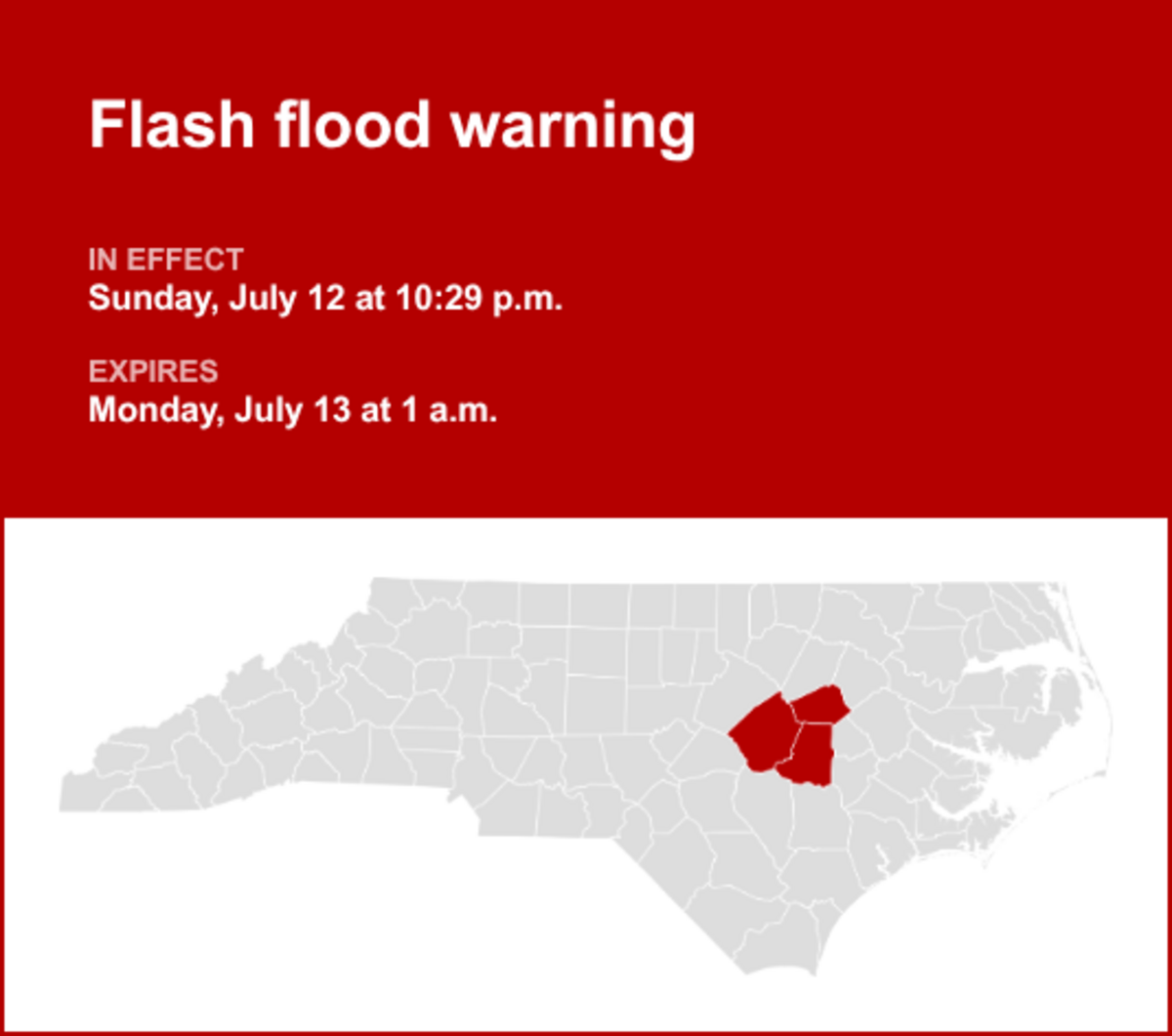The width and height of the screenshot is (1172, 1036).
Task: Click the Sunday, July 12 start time text
Action: pyautogui.click(x=325, y=298)
